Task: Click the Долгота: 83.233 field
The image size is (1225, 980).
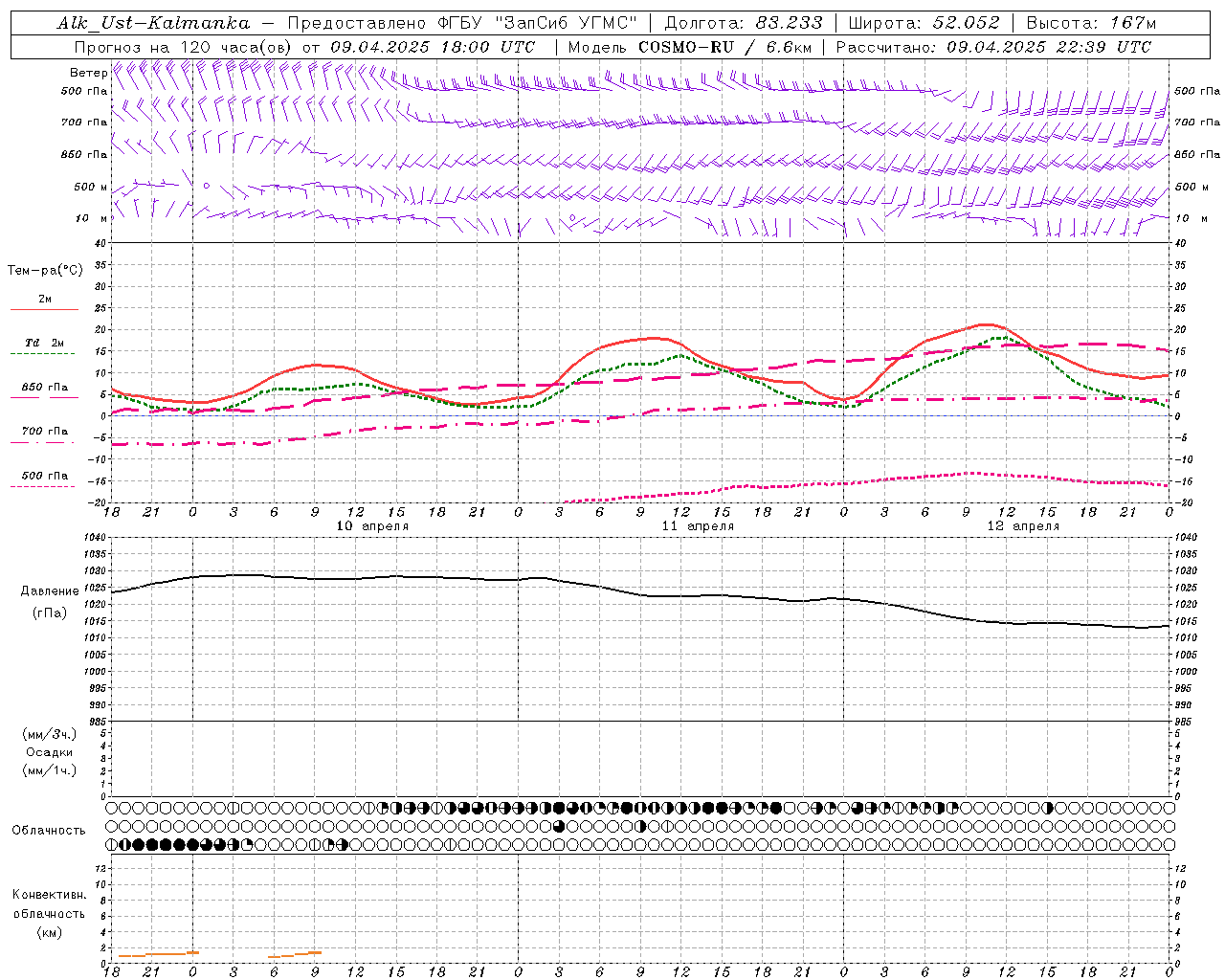Action: click(743, 23)
